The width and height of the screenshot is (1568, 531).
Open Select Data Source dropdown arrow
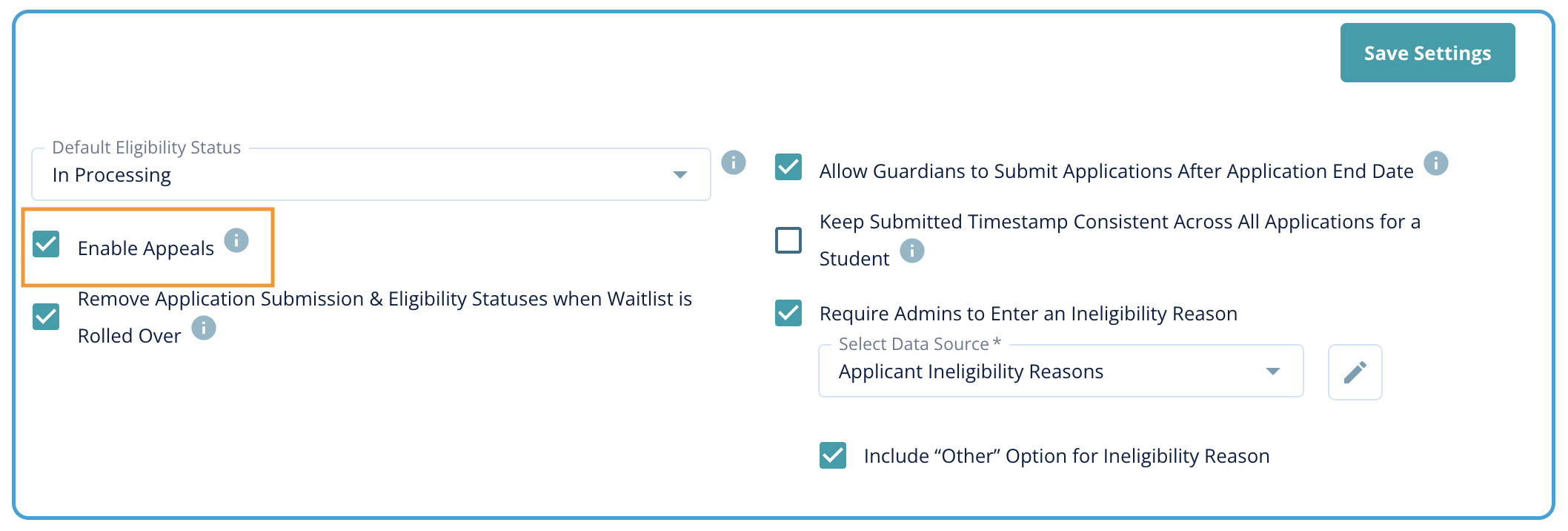[1272, 372]
